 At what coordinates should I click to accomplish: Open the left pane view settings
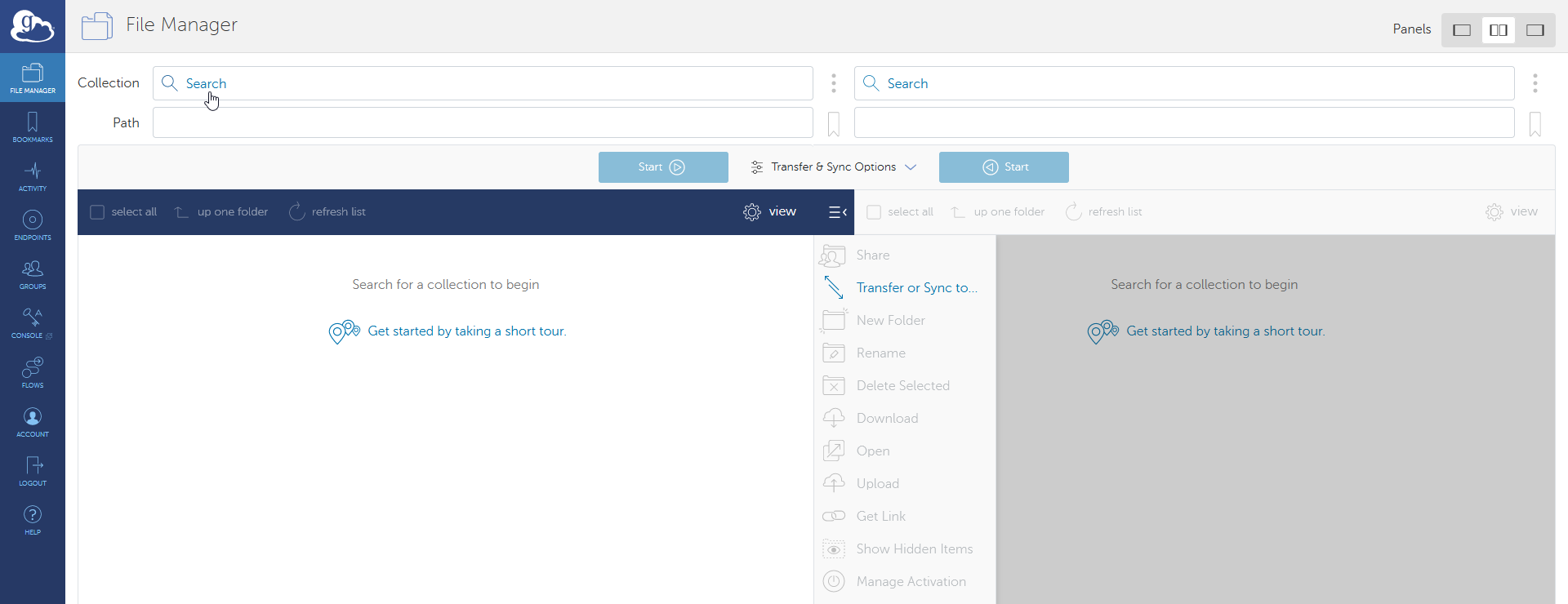769,212
